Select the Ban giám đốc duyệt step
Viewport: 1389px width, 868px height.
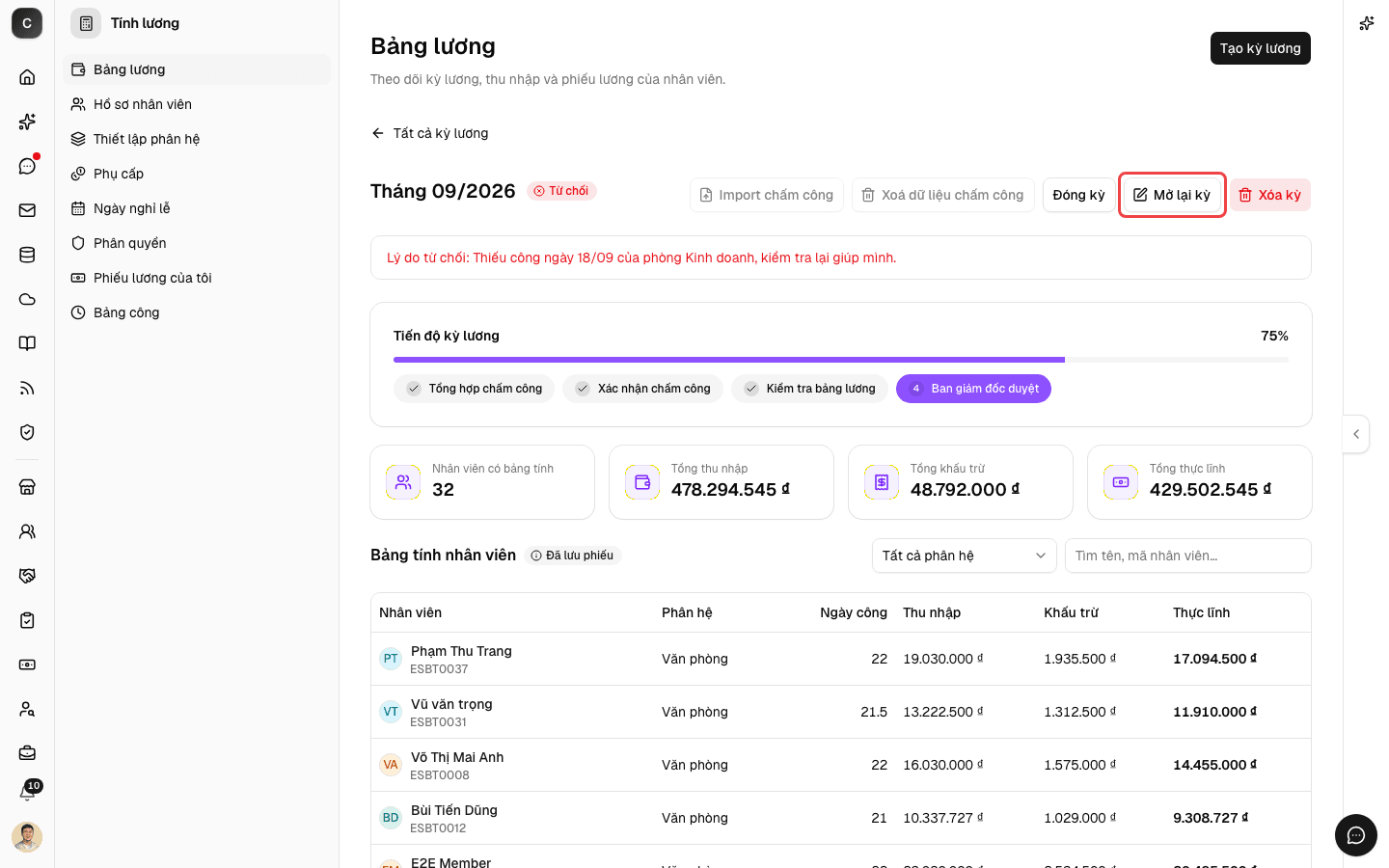[x=973, y=389]
